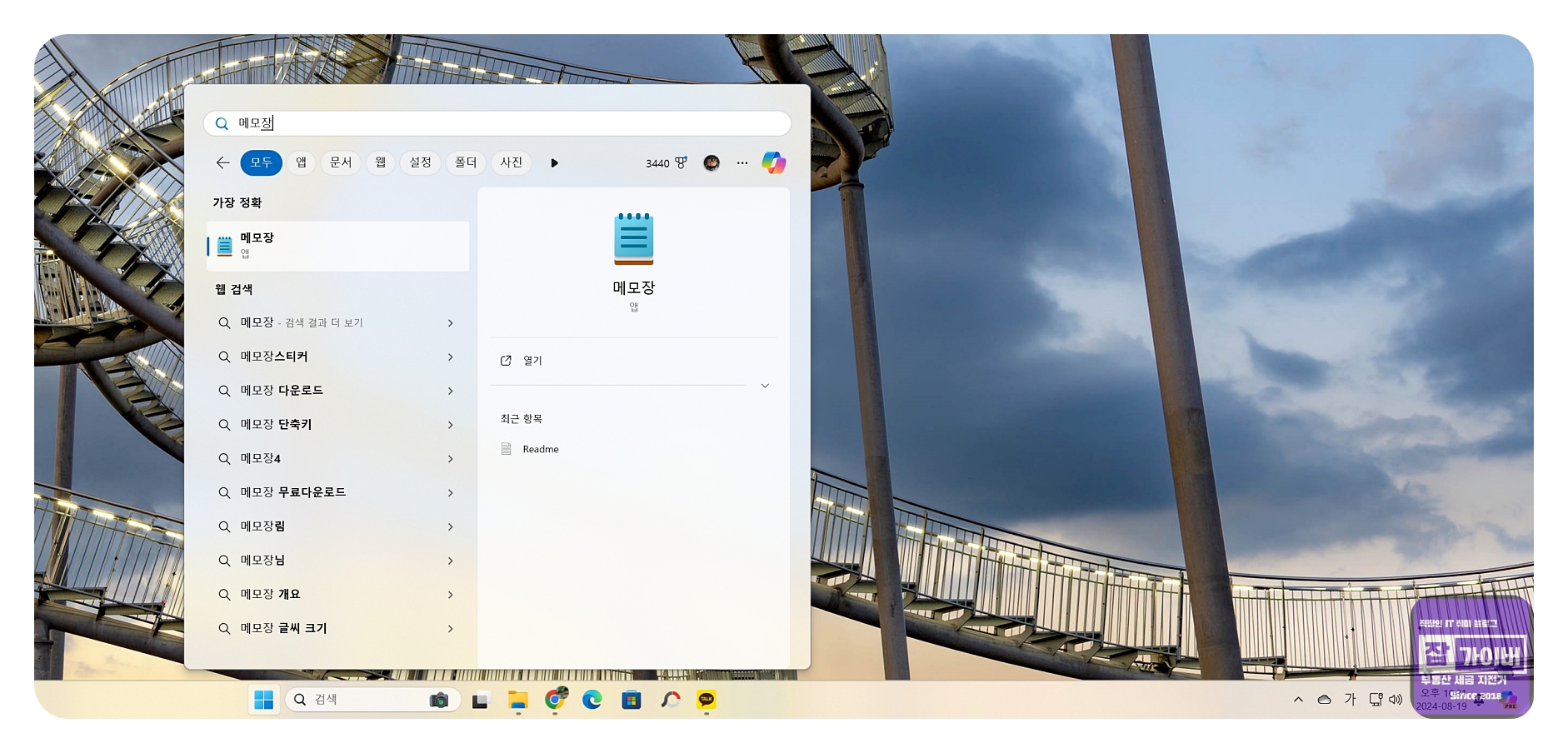Click the 메모장 title in preview pane
The height and width of the screenshot is (753, 1568).
[634, 287]
